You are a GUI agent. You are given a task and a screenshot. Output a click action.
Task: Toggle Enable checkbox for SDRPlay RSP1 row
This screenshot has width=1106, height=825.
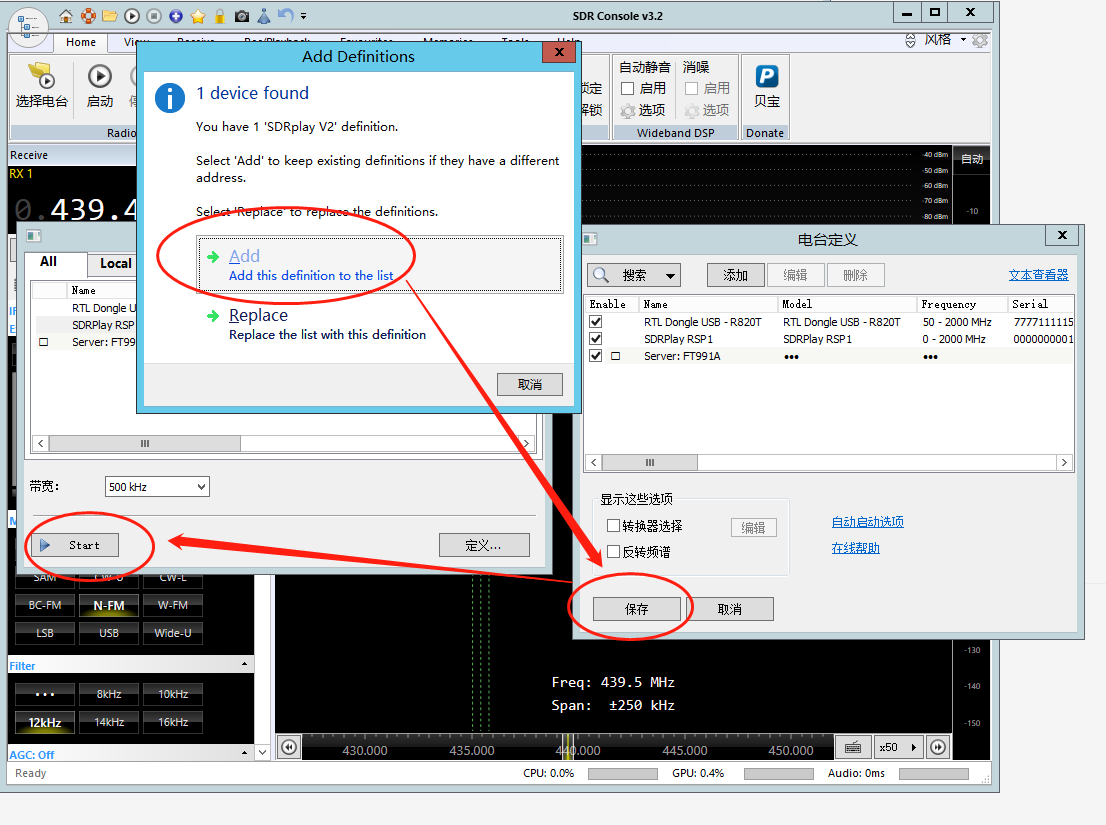point(596,338)
